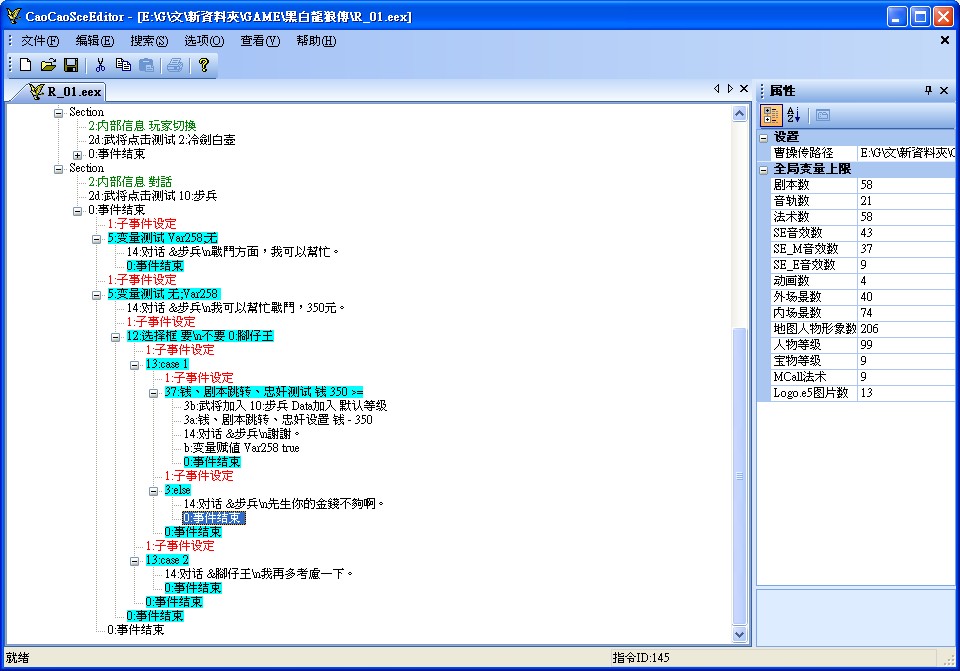Image resolution: width=960 pixels, height=671 pixels.
Task: Select the 3:else tree item
Action: [178, 490]
